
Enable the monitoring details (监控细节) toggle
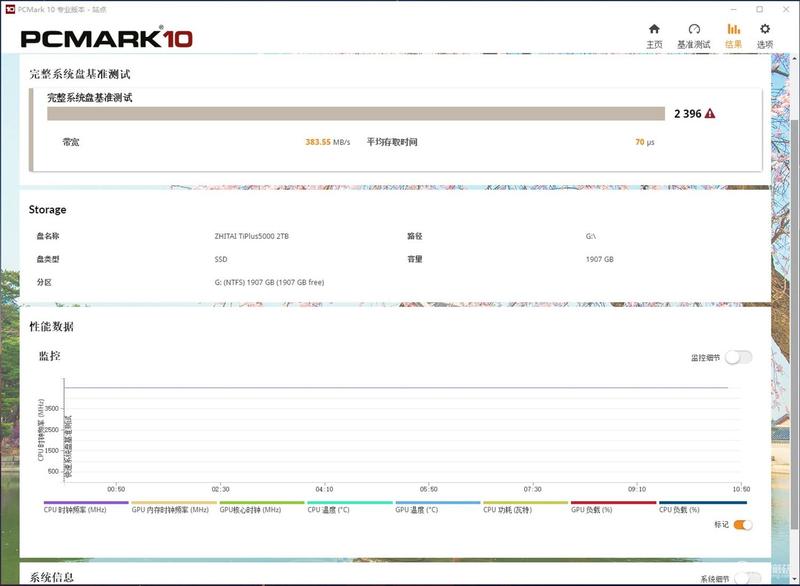(738, 358)
